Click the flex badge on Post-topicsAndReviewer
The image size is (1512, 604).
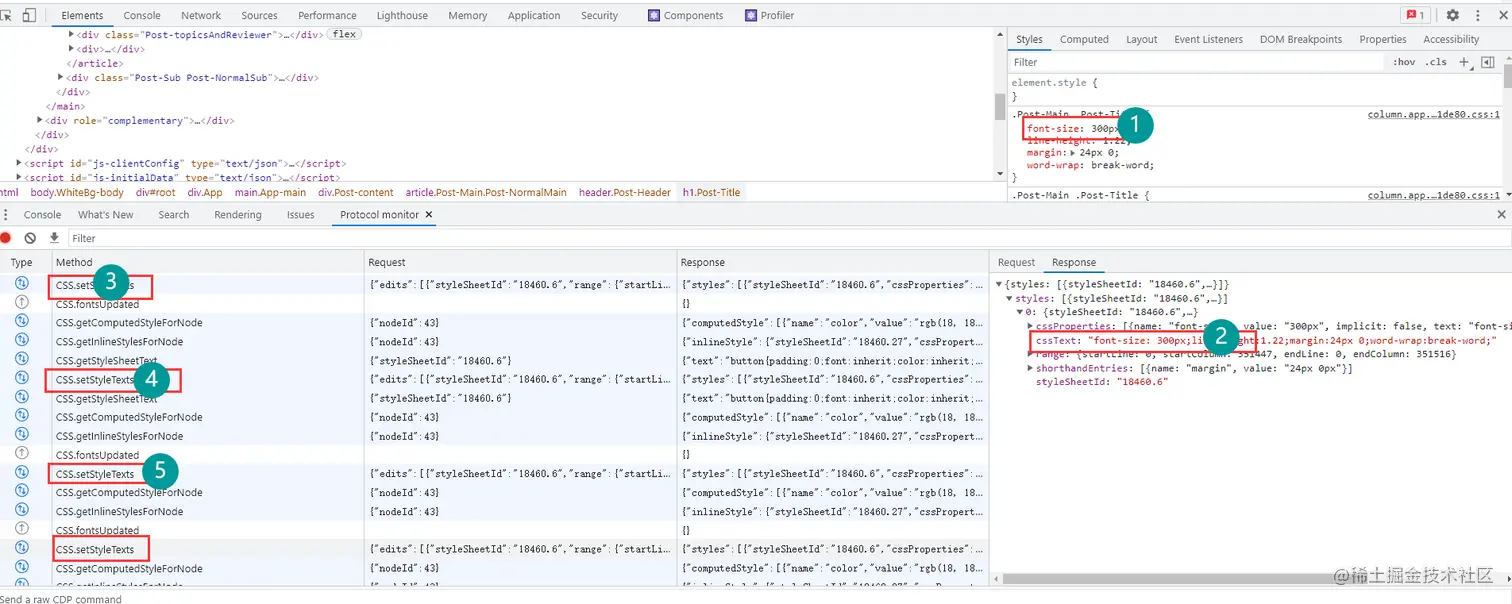(x=344, y=34)
